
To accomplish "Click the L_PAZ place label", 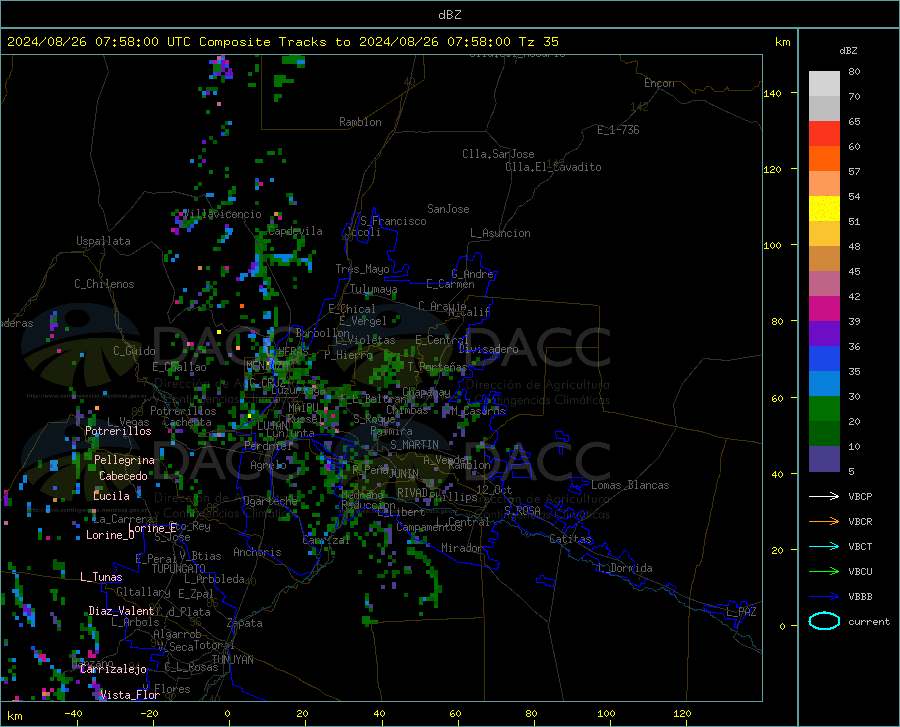I will click(x=741, y=612).
